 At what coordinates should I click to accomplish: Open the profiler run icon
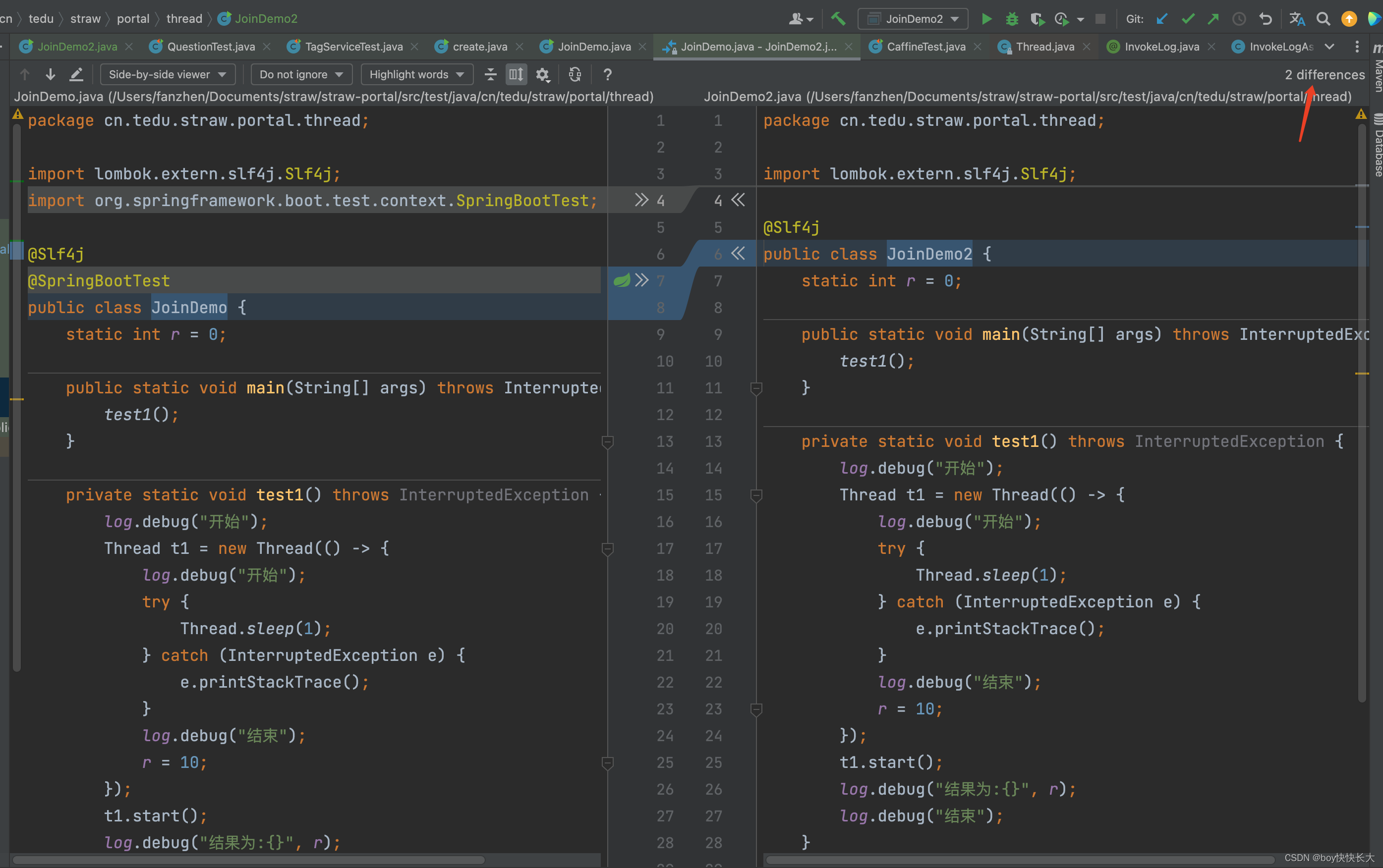(1061, 19)
